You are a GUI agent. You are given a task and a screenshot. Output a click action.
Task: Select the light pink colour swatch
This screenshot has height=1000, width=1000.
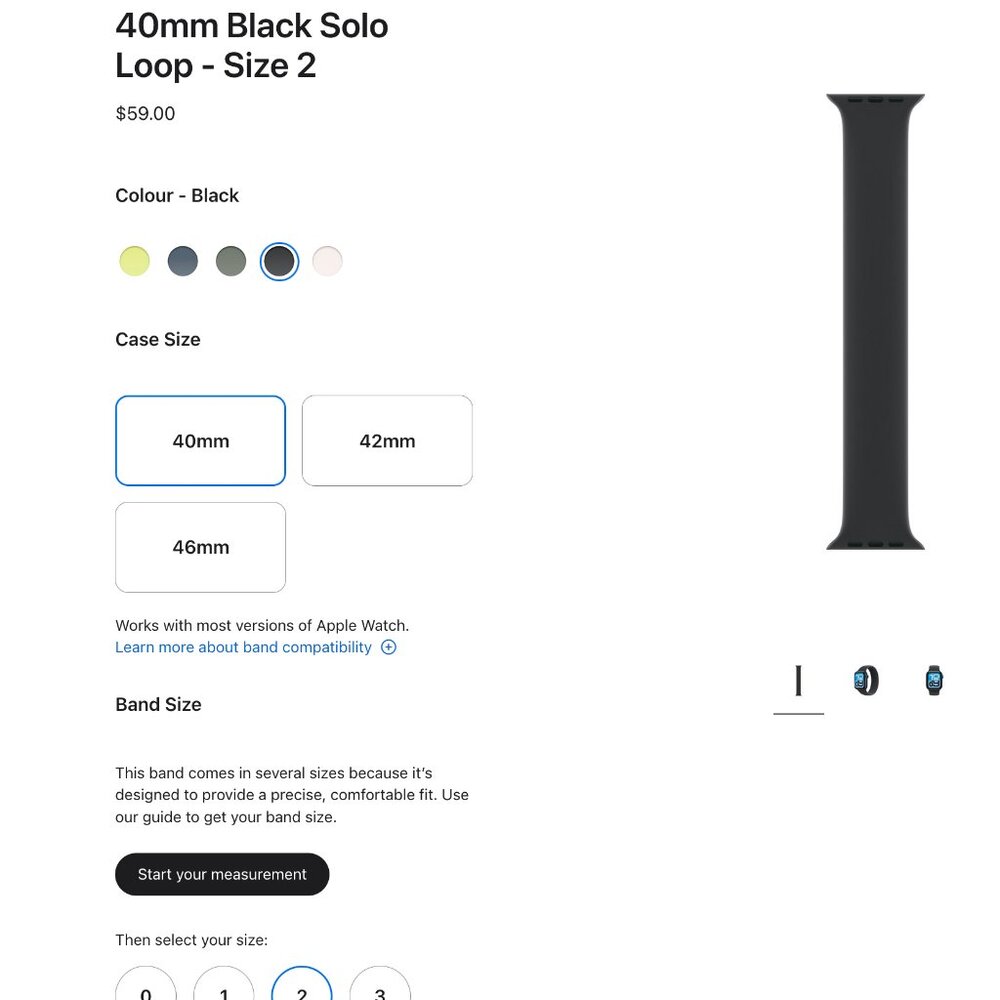click(x=327, y=261)
